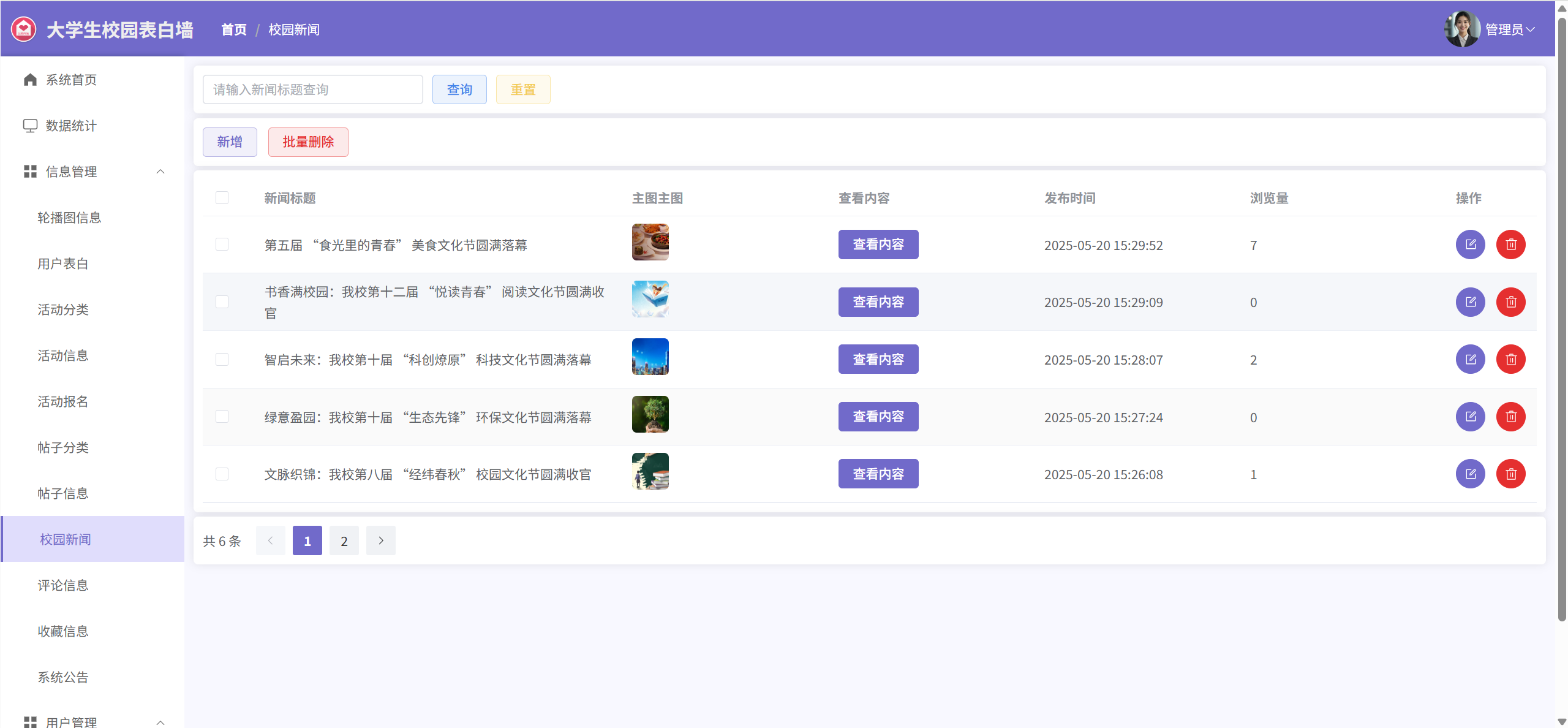
Task: Select checkbox for 文脉织锦 news row
Action: [x=222, y=474]
